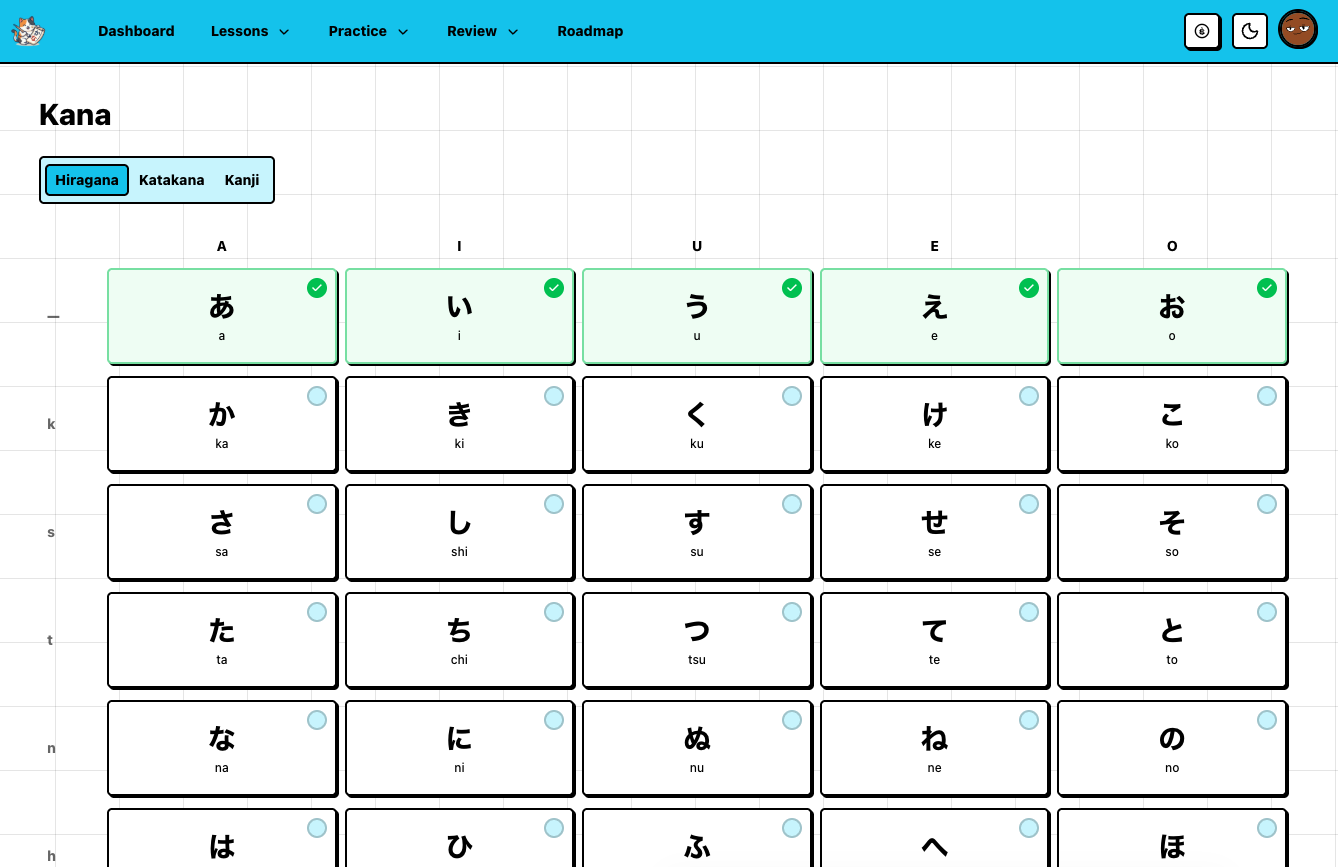Toggle the status circle on く card
The image size is (1338, 867).
pos(792,396)
